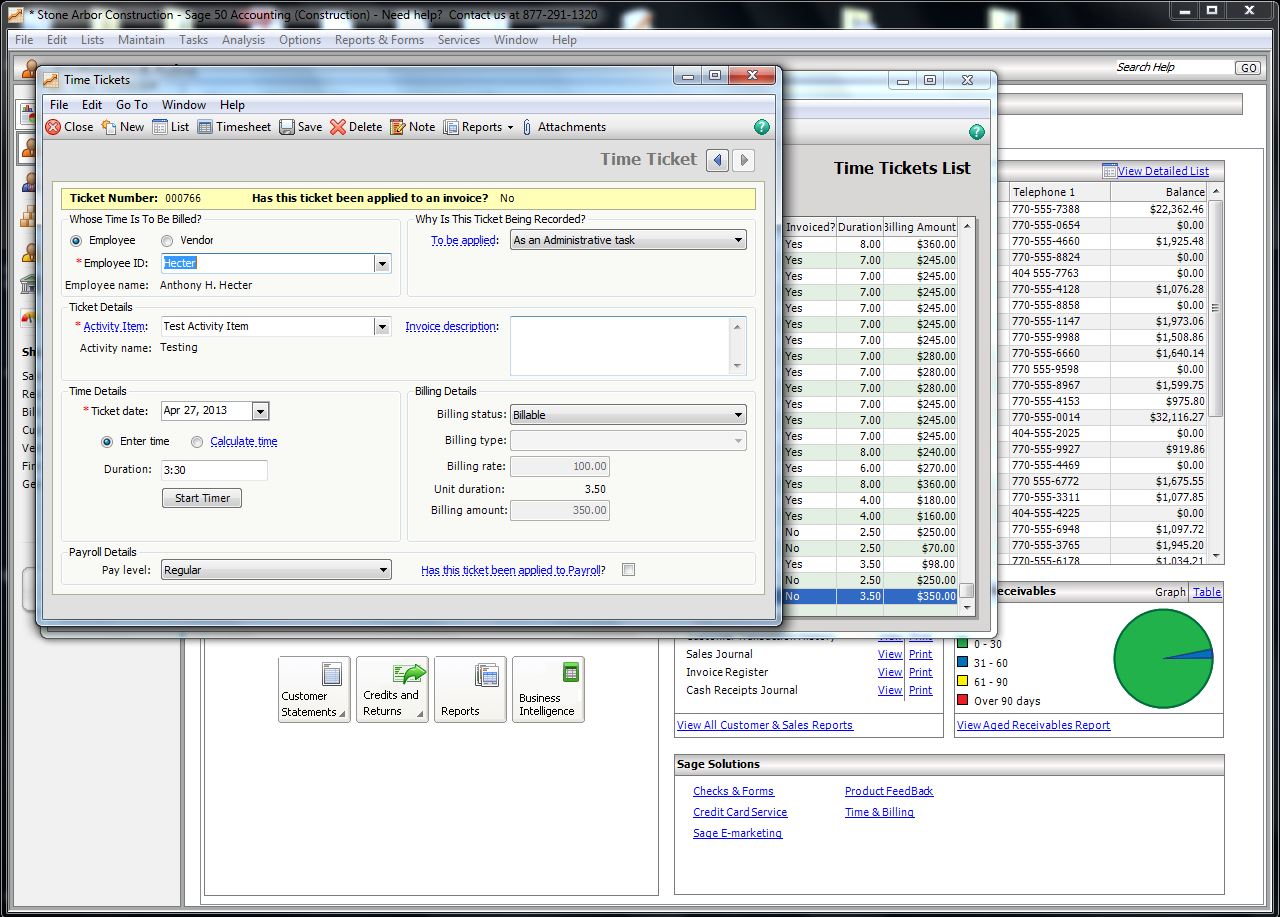The height and width of the screenshot is (917, 1280).
Task: Open the Timesheet view
Action: pos(234,127)
